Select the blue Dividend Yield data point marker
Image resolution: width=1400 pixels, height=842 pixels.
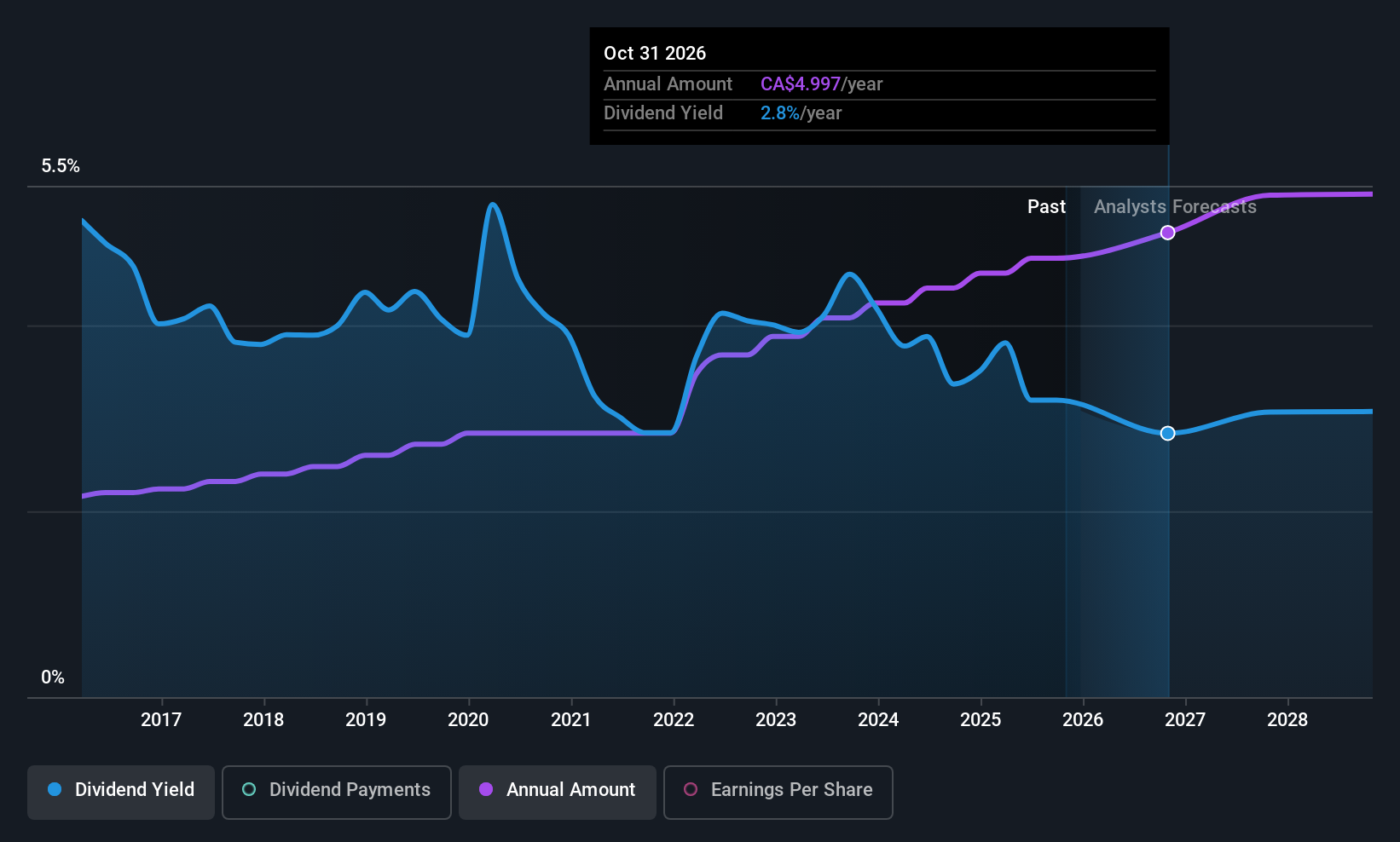tap(1168, 433)
